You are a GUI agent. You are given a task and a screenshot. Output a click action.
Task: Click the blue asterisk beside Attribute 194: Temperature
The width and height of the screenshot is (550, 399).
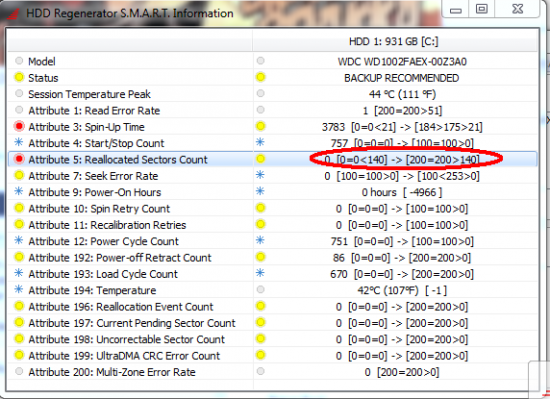19,290
